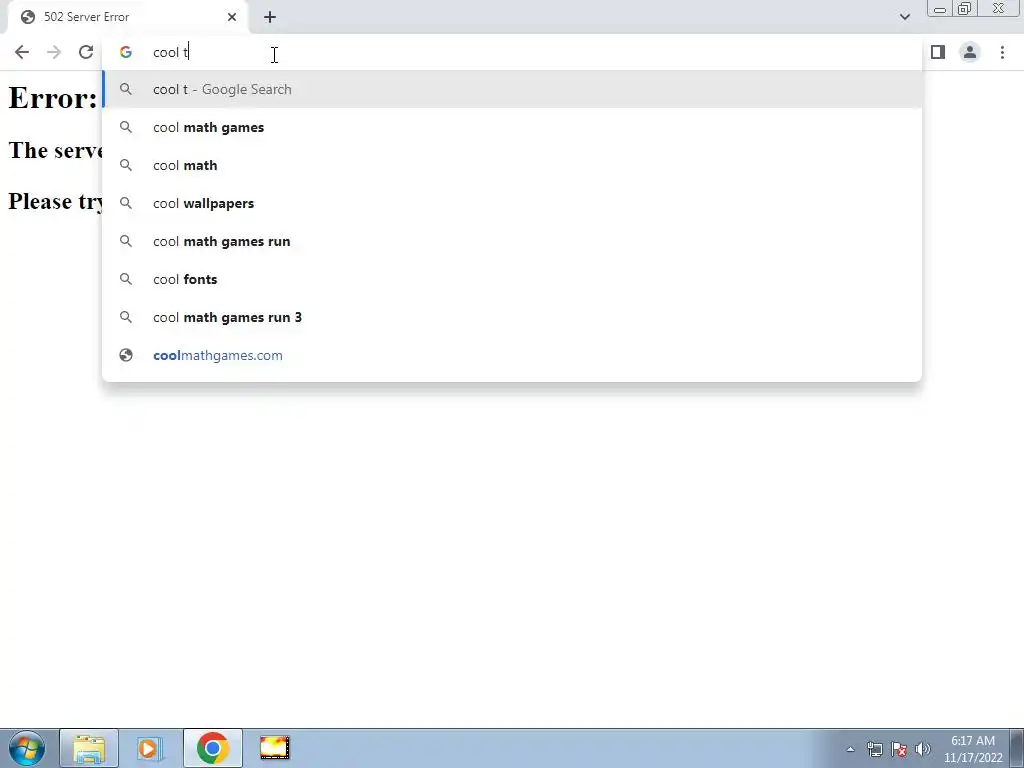The height and width of the screenshot is (768, 1024).
Task: Click search icon beside 'cool wallpapers'
Action: (126, 203)
